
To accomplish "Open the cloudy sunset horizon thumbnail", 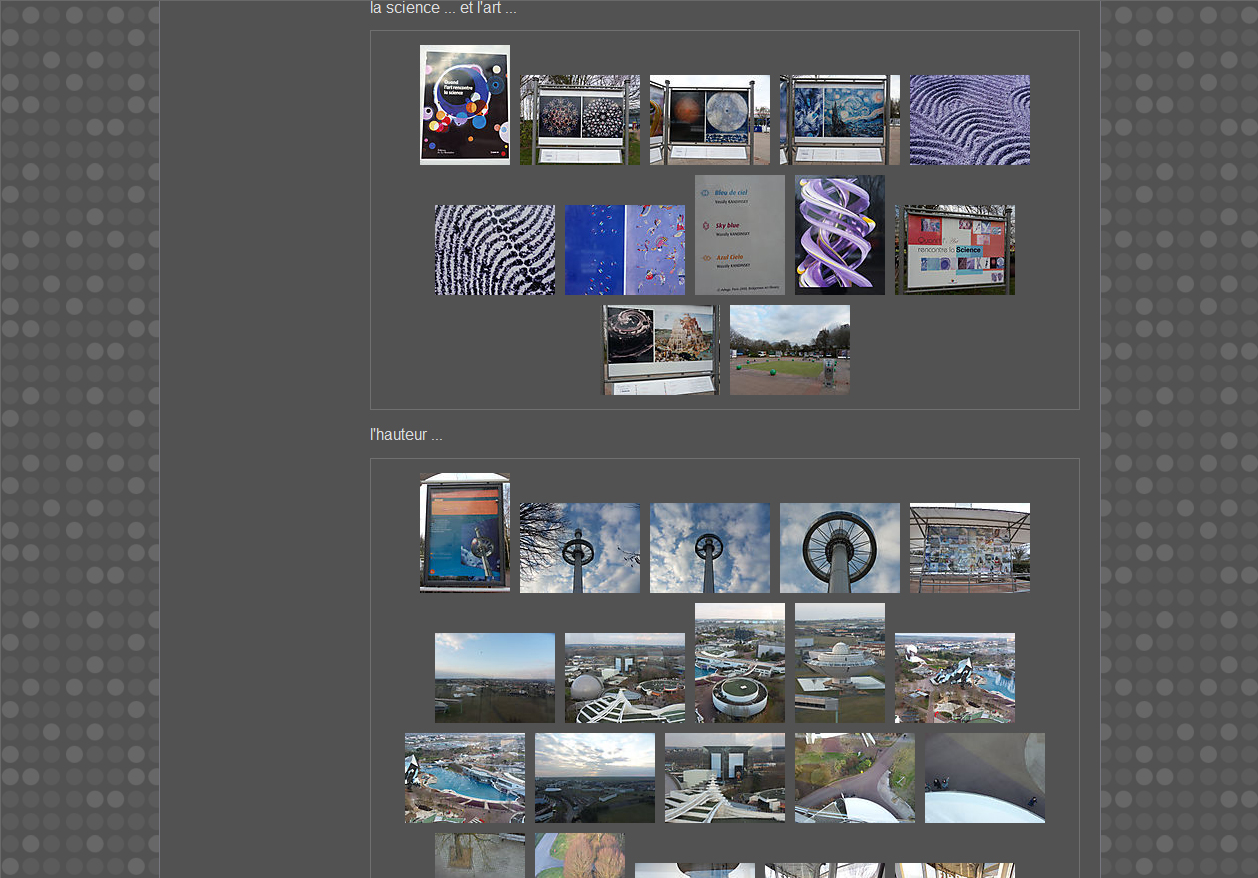I will pos(594,778).
